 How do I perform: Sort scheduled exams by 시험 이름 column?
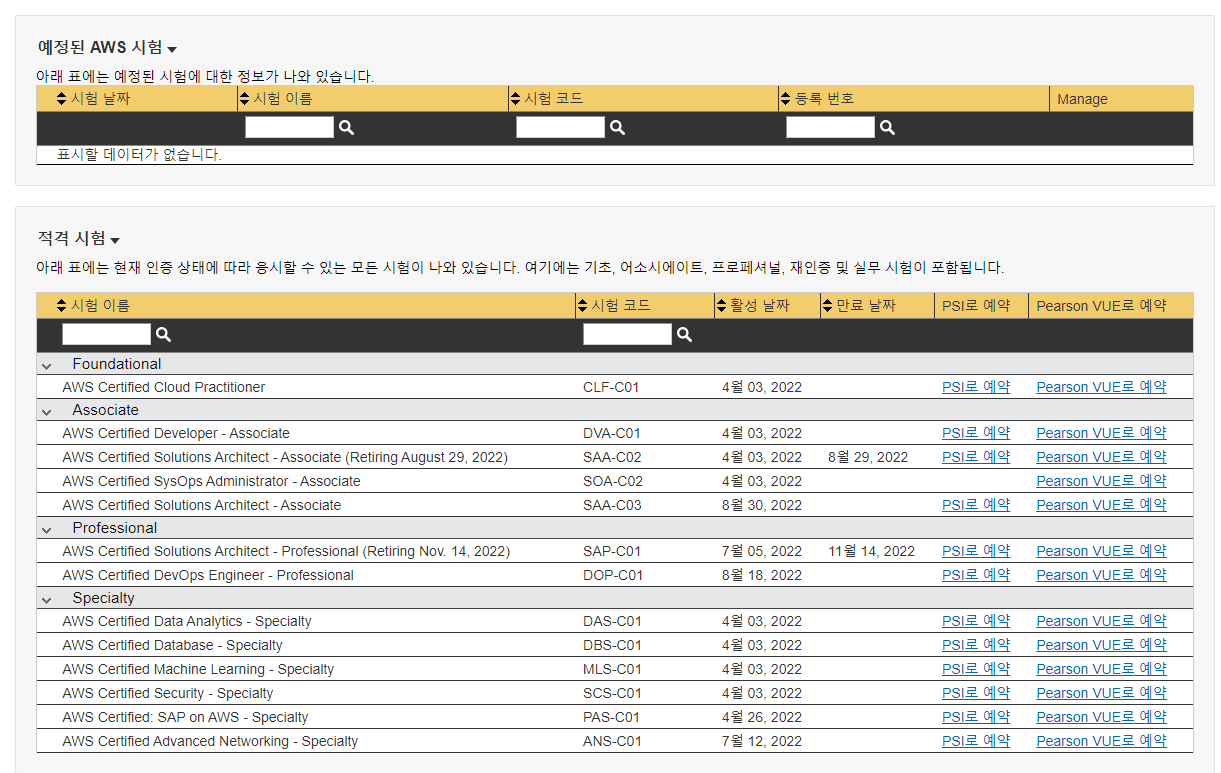tap(276, 99)
